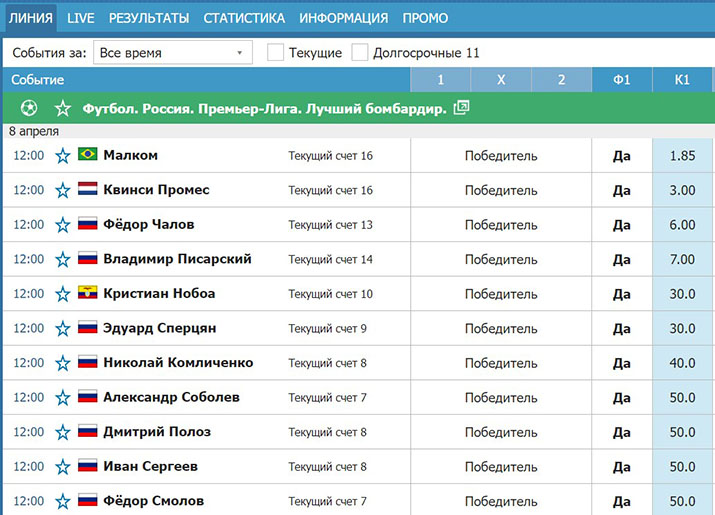Open the Малком event name
Screen dimensions: 715x515
click(130, 155)
